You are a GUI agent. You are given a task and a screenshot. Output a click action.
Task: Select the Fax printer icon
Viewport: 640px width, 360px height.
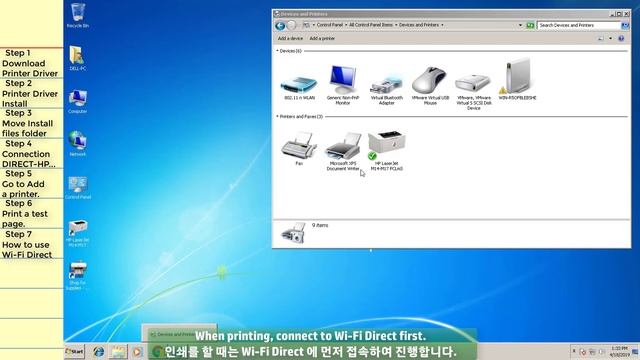[299, 148]
